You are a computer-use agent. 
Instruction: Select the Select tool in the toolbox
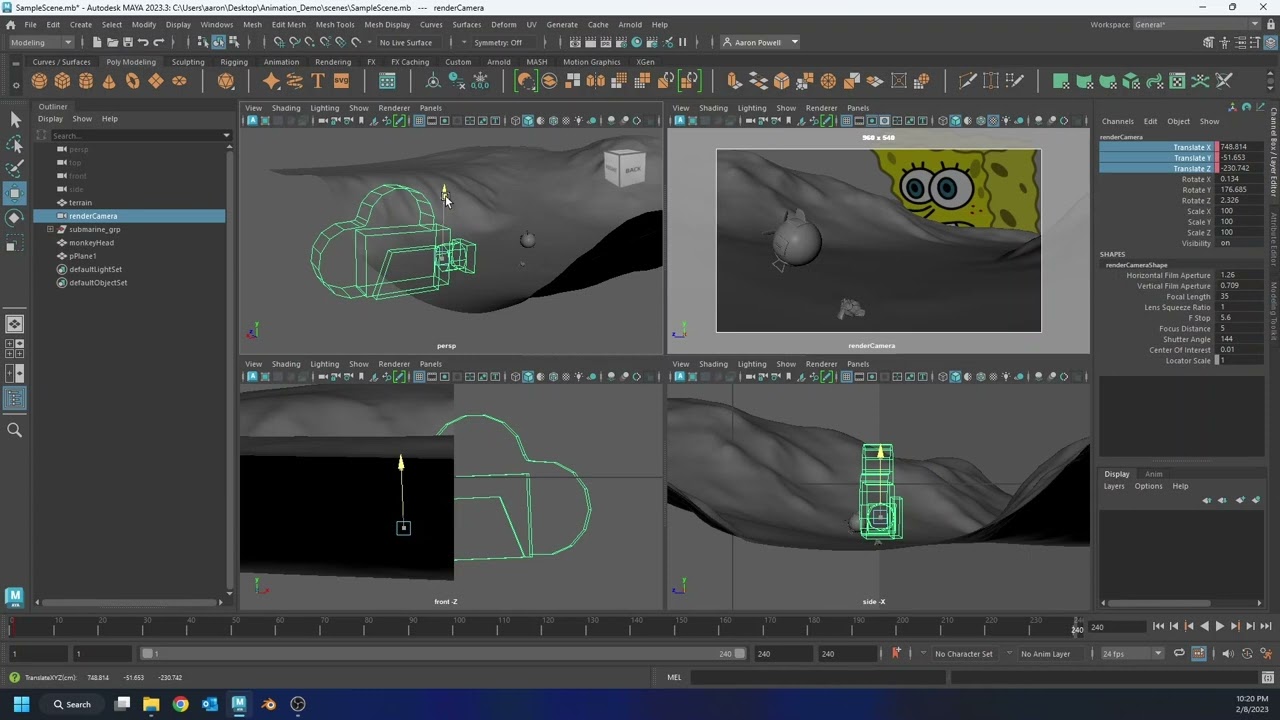(15, 120)
